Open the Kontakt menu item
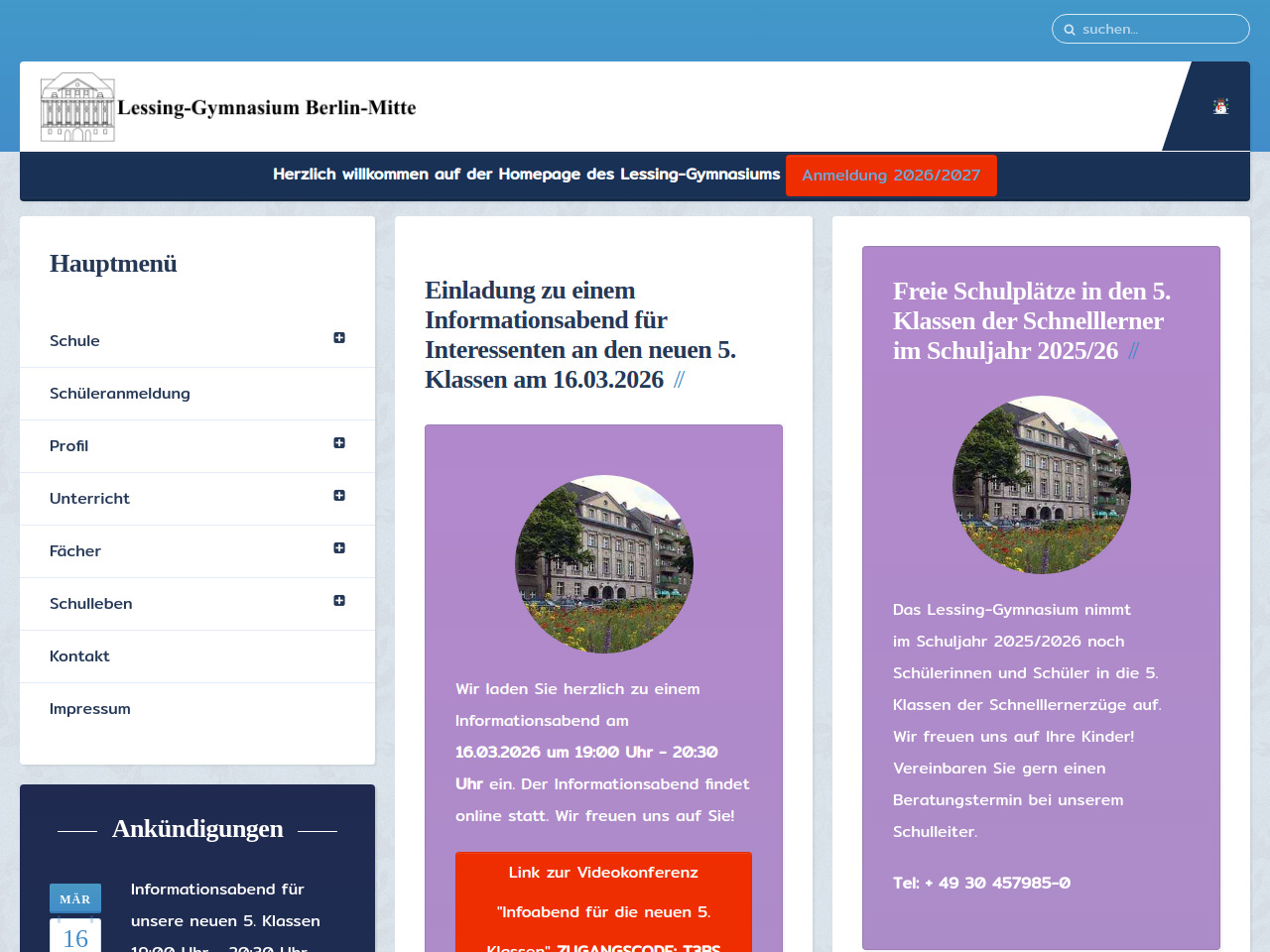This screenshot has width=1270, height=952. pos(79,656)
